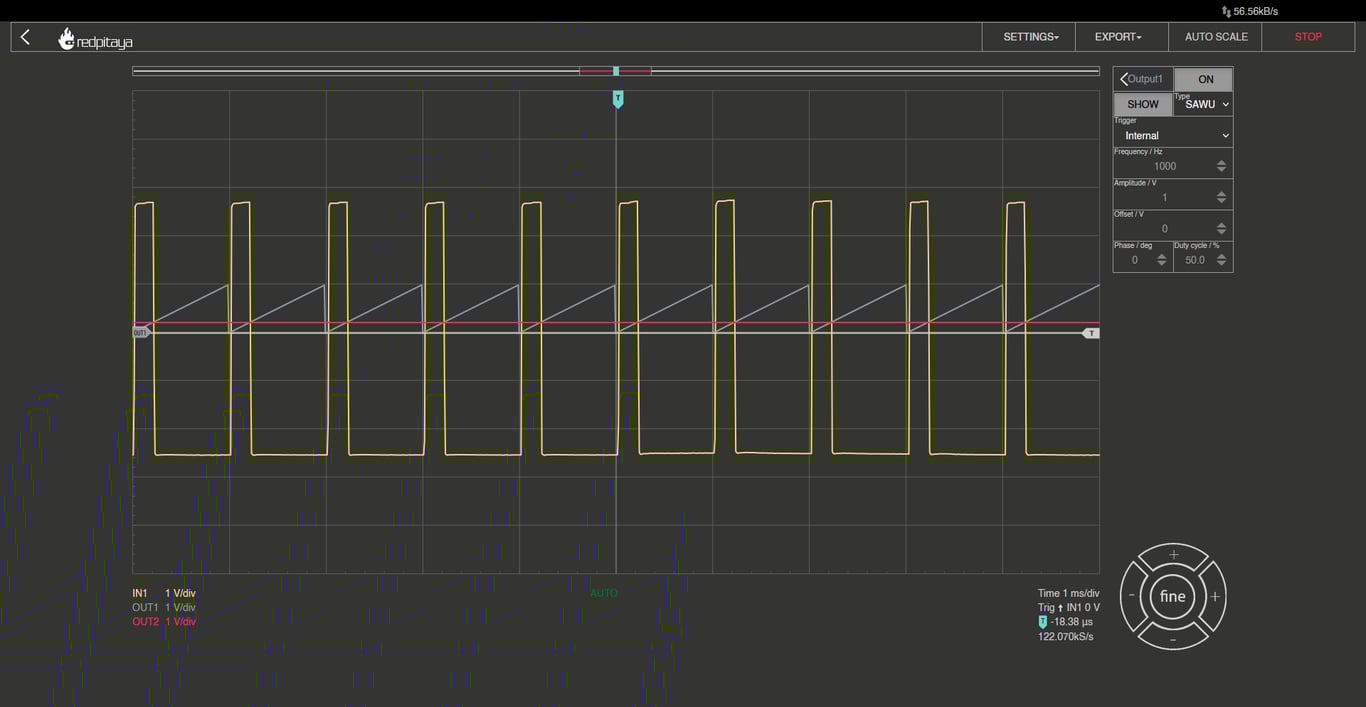This screenshot has width=1366, height=707.
Task: Click the trigger delay T icon in status
Action: [x=1043, y=622]
